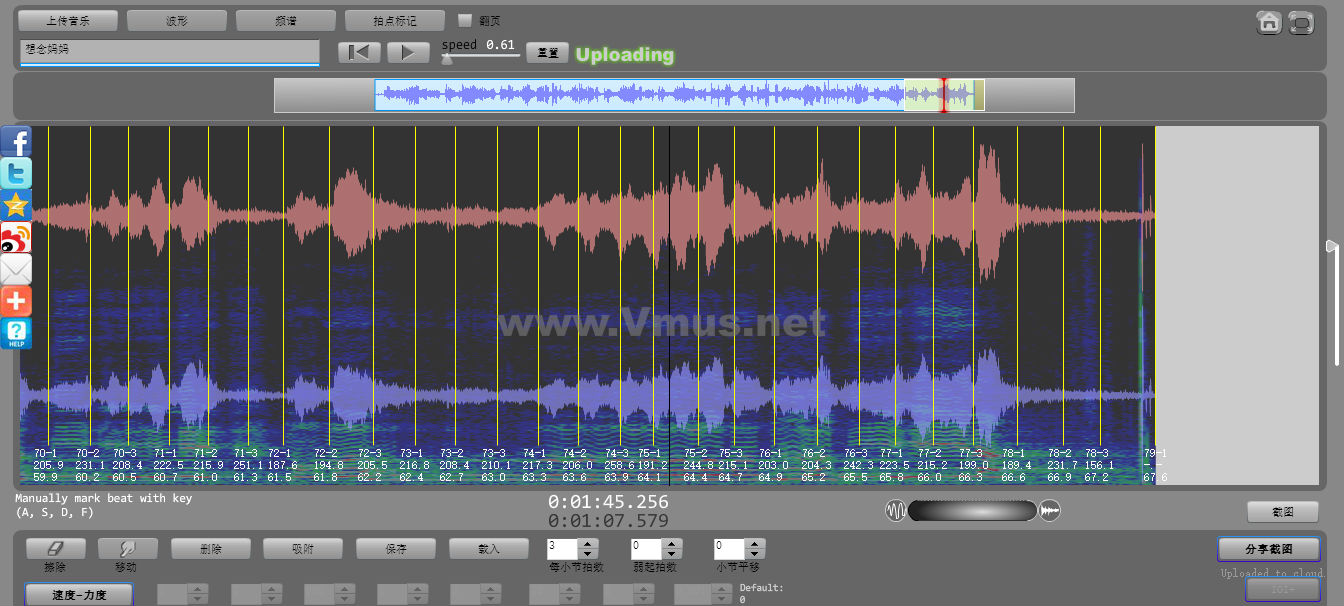
Task: Click the song title text field
Action: [x=169, y=50]
